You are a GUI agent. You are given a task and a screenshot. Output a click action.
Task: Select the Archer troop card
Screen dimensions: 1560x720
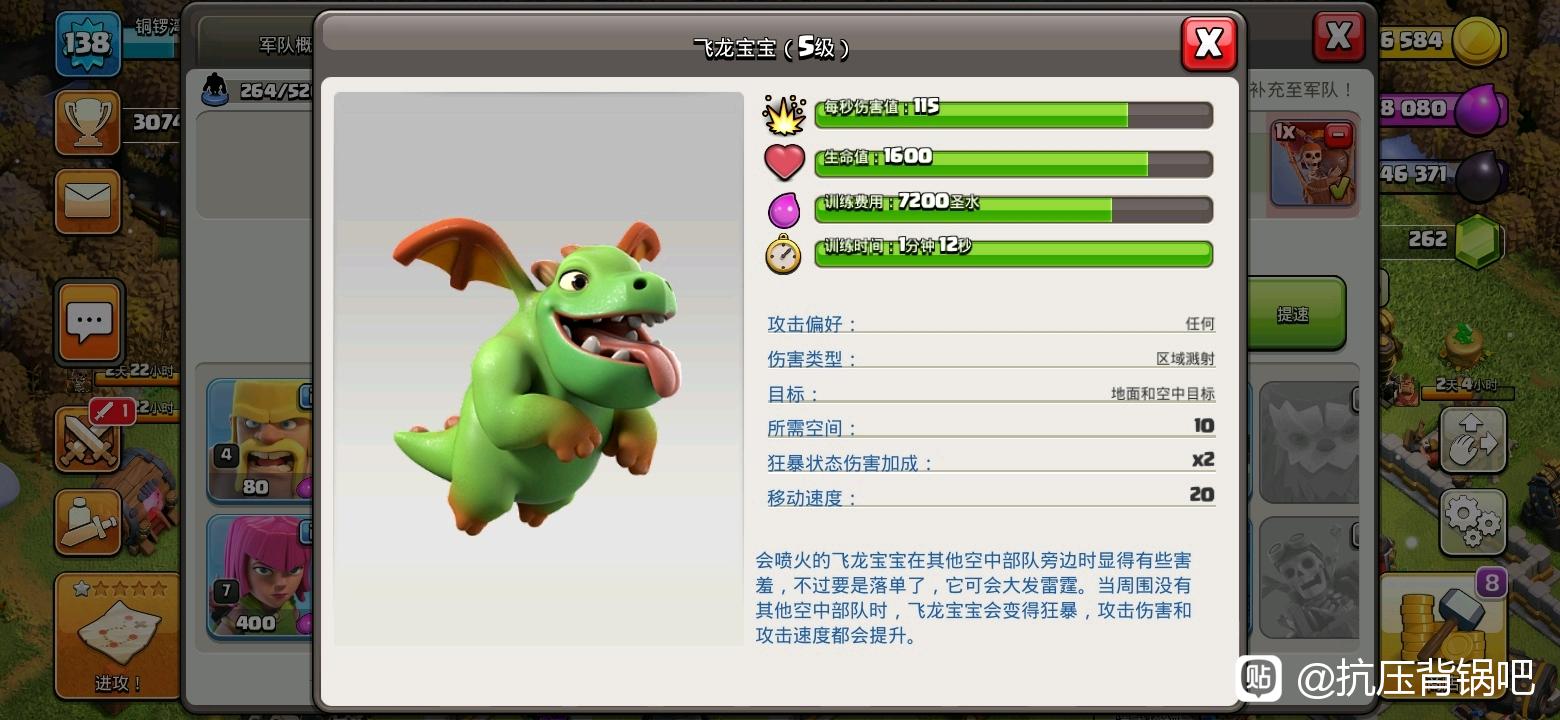pos(259,576)
